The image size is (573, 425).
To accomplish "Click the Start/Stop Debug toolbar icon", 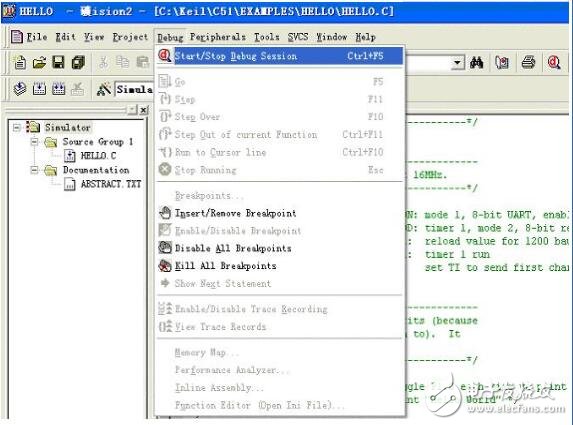I will click(554, 62).
